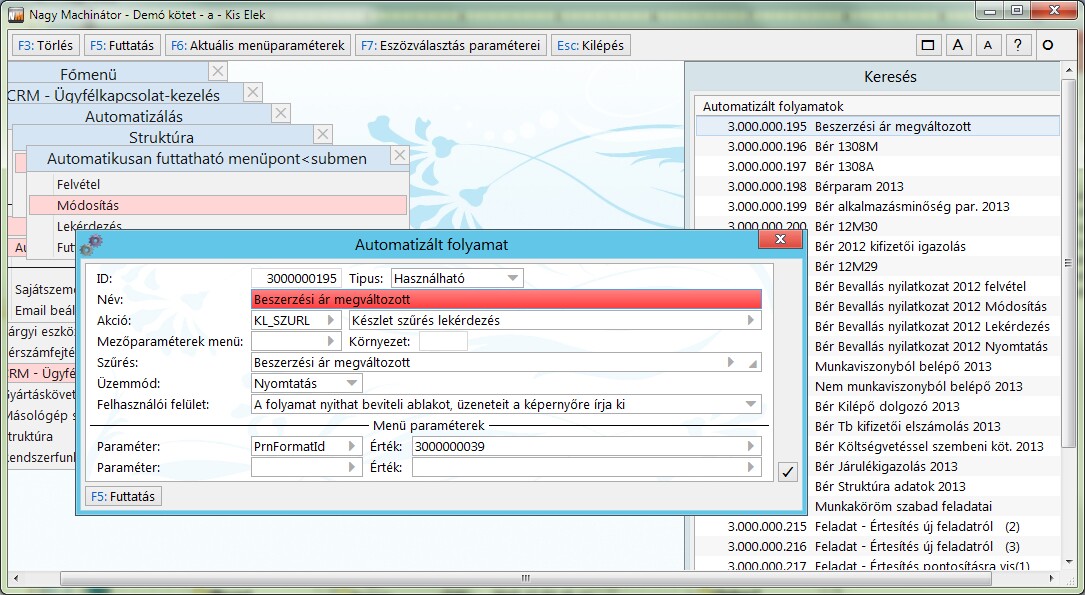Confirm with the checkmark icon in dialog
The height and width of the screenshot is (595, 1085).
coord(787,471)
